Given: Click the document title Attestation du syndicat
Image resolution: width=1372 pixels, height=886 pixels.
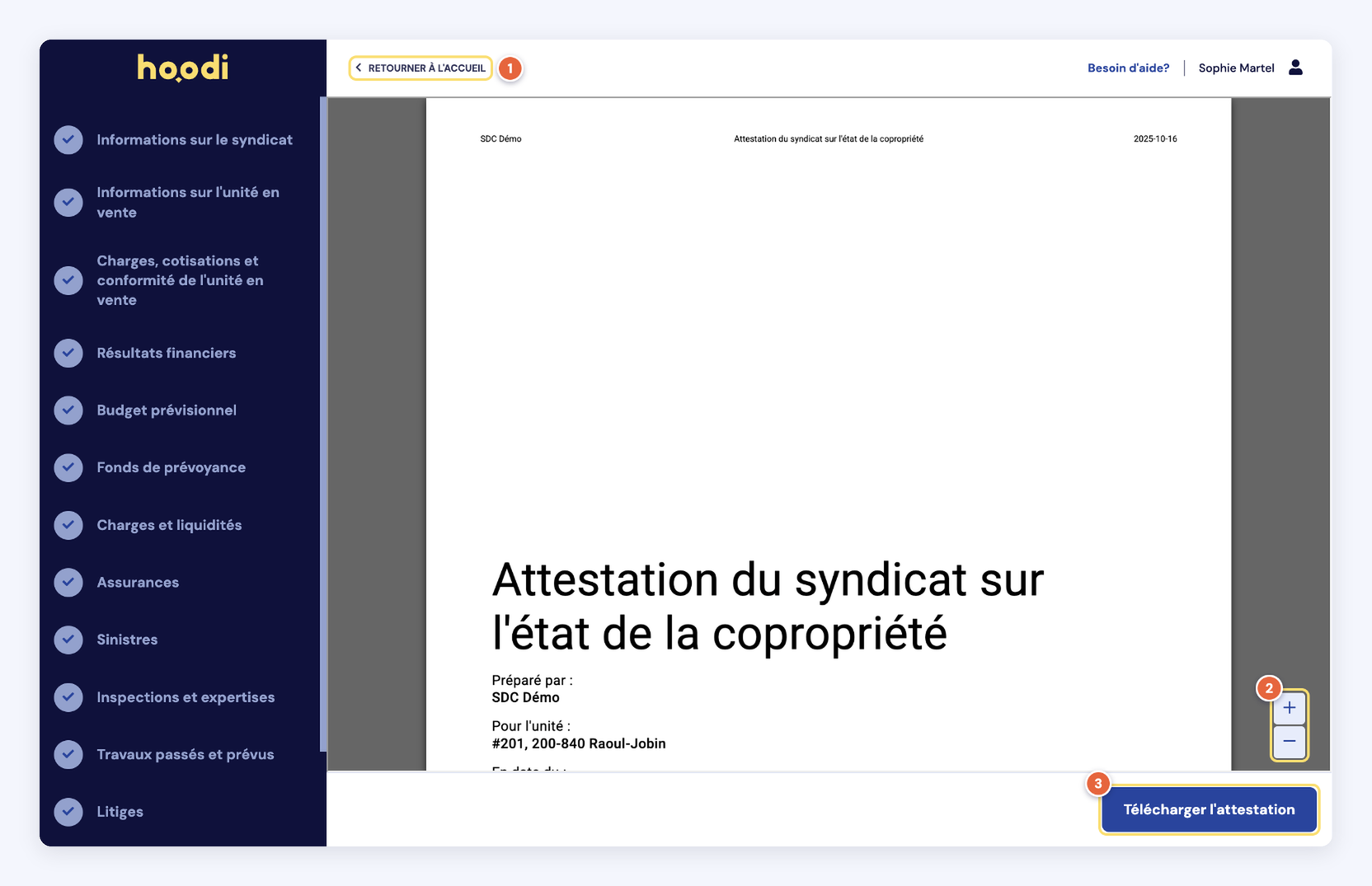Looking at the screenshot, I should pyautogui.click(x=768, y=606).
